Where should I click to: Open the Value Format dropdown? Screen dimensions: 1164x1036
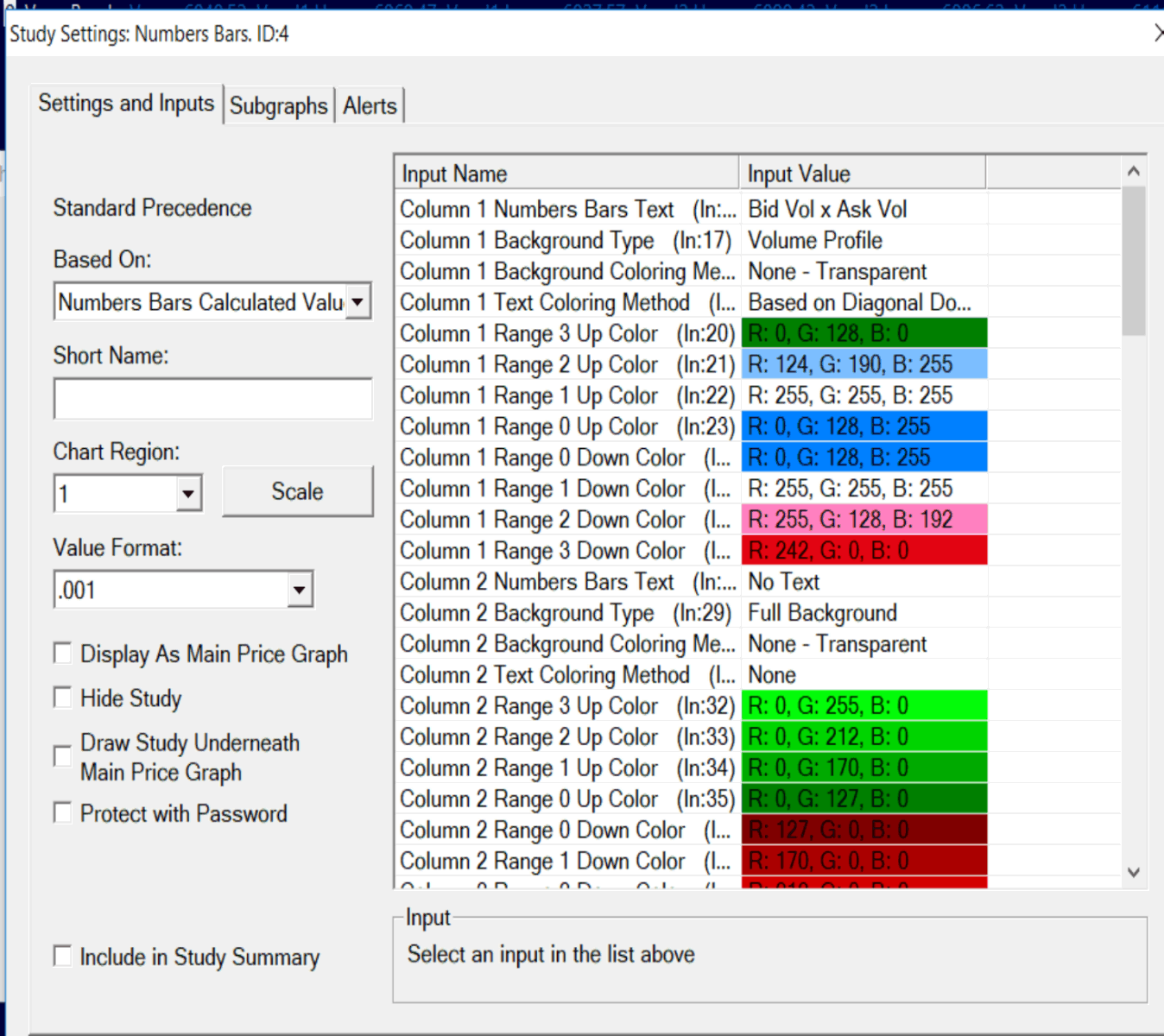click(299, 591)
